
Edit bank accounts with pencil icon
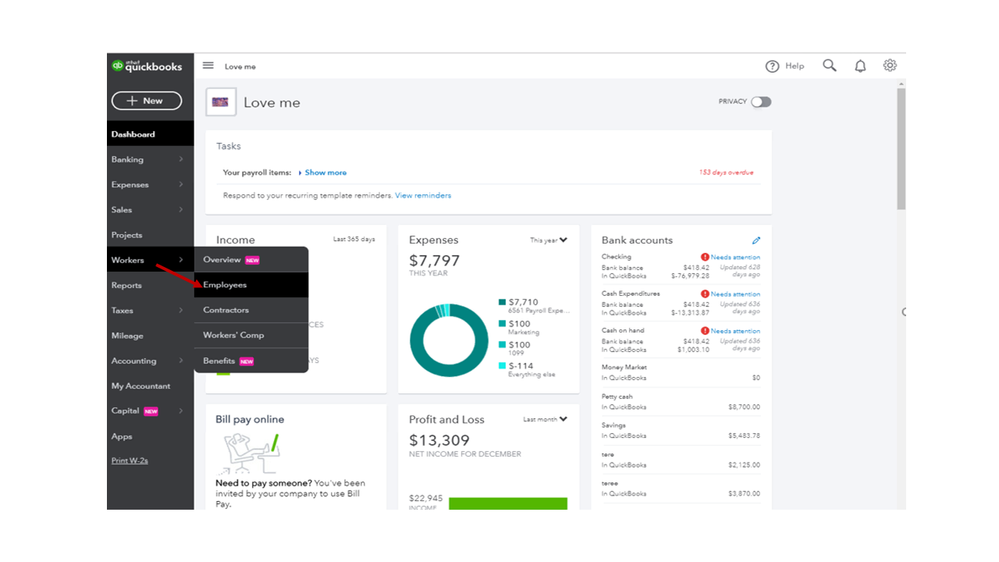click(x=756, y=240)
